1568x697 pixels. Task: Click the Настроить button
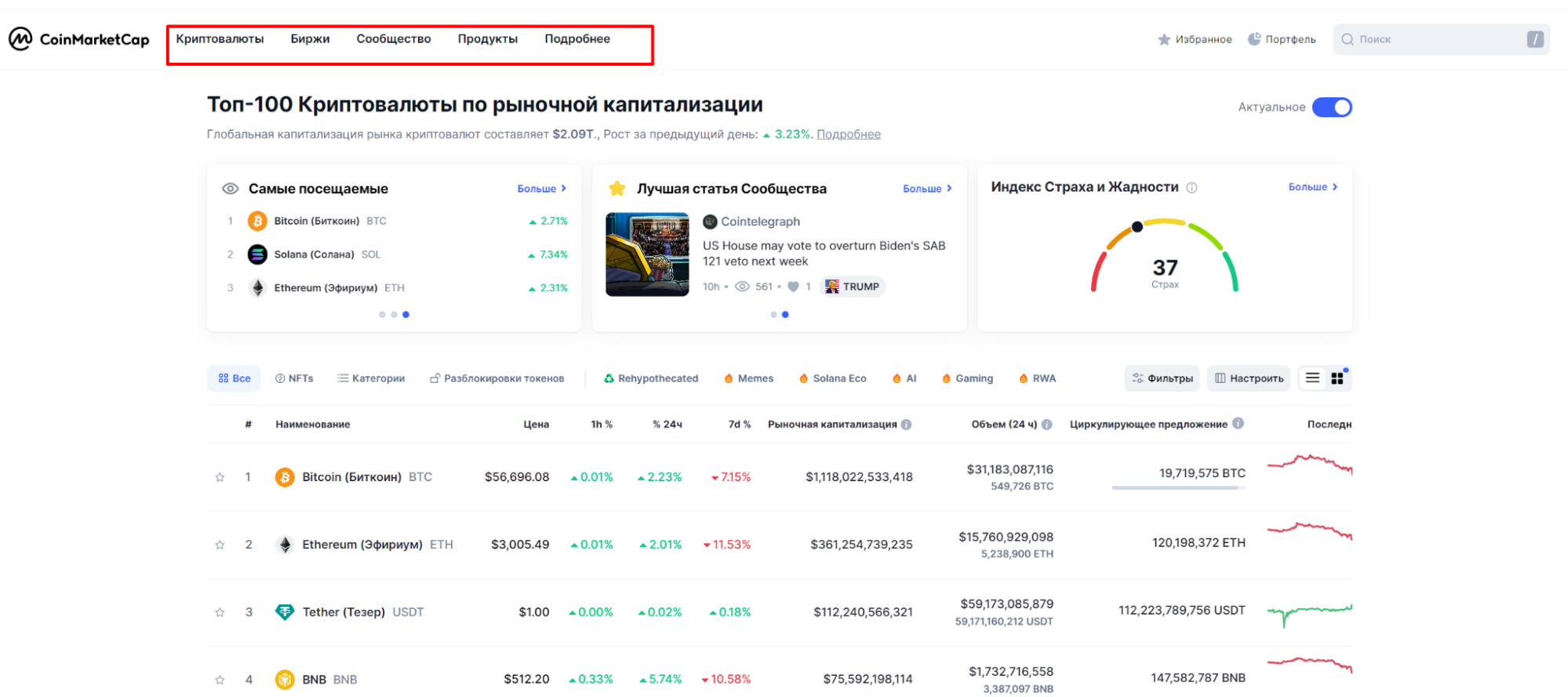point(1249,378)
